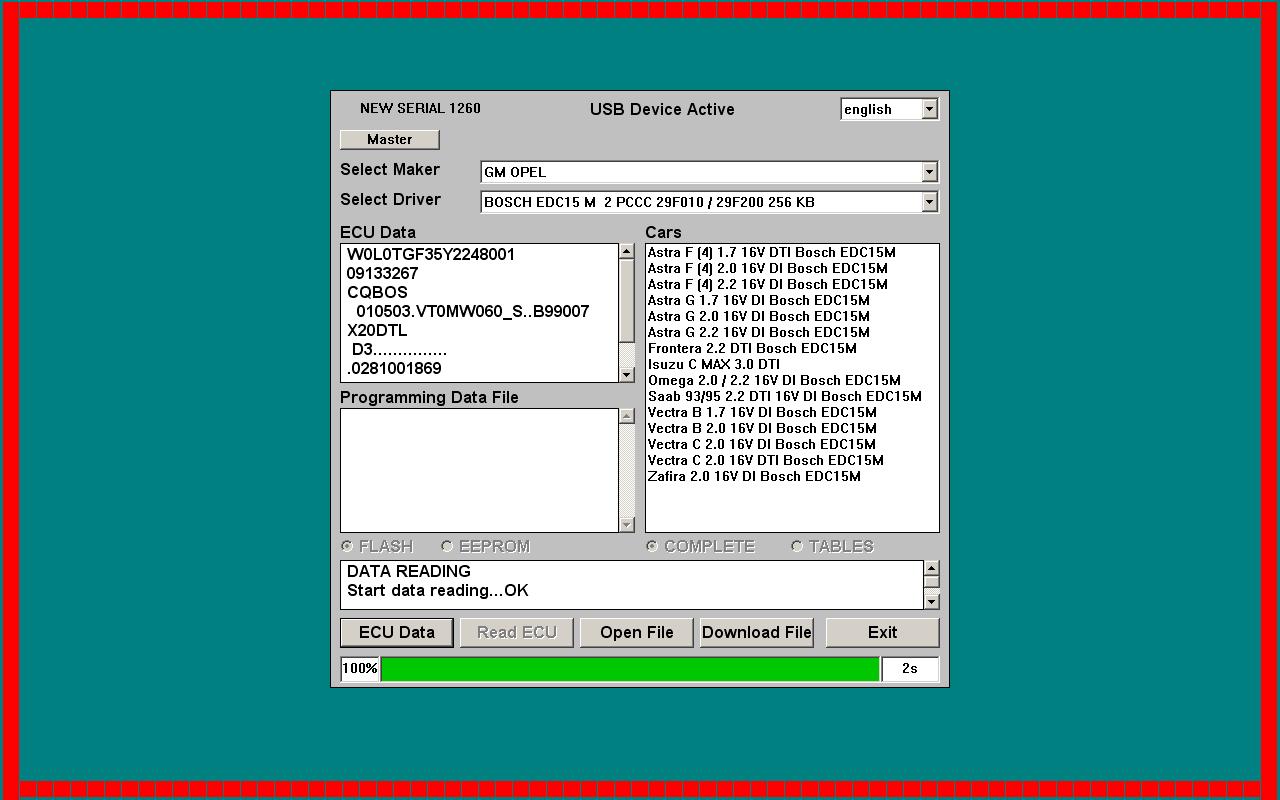Choose the COMPLETE radio option
Image resolution: width=1280 pixels, height=800 pixels.
(x=652, y=546)
